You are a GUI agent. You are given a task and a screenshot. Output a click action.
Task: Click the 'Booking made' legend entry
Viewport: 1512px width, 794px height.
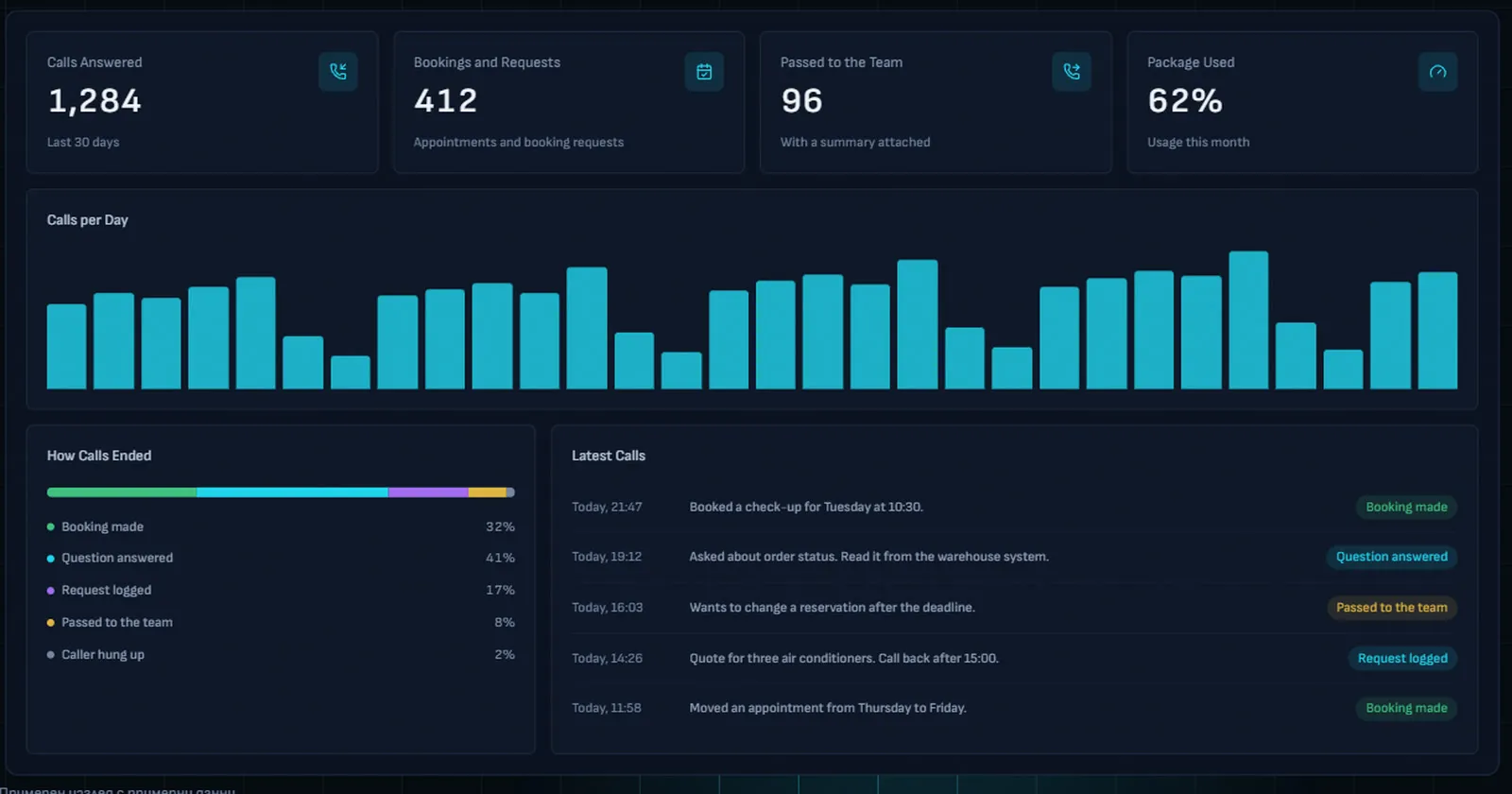click(x=281, y=526)
